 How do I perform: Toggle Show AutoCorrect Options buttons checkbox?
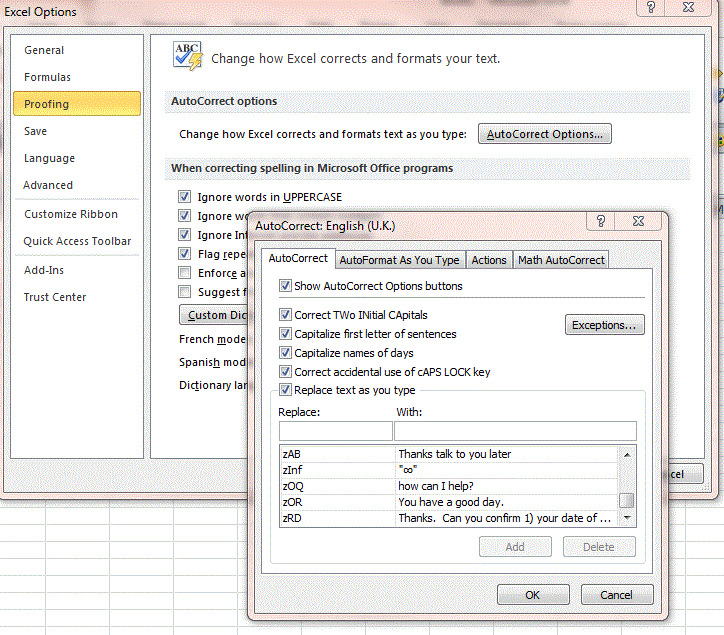click(286, 286)
